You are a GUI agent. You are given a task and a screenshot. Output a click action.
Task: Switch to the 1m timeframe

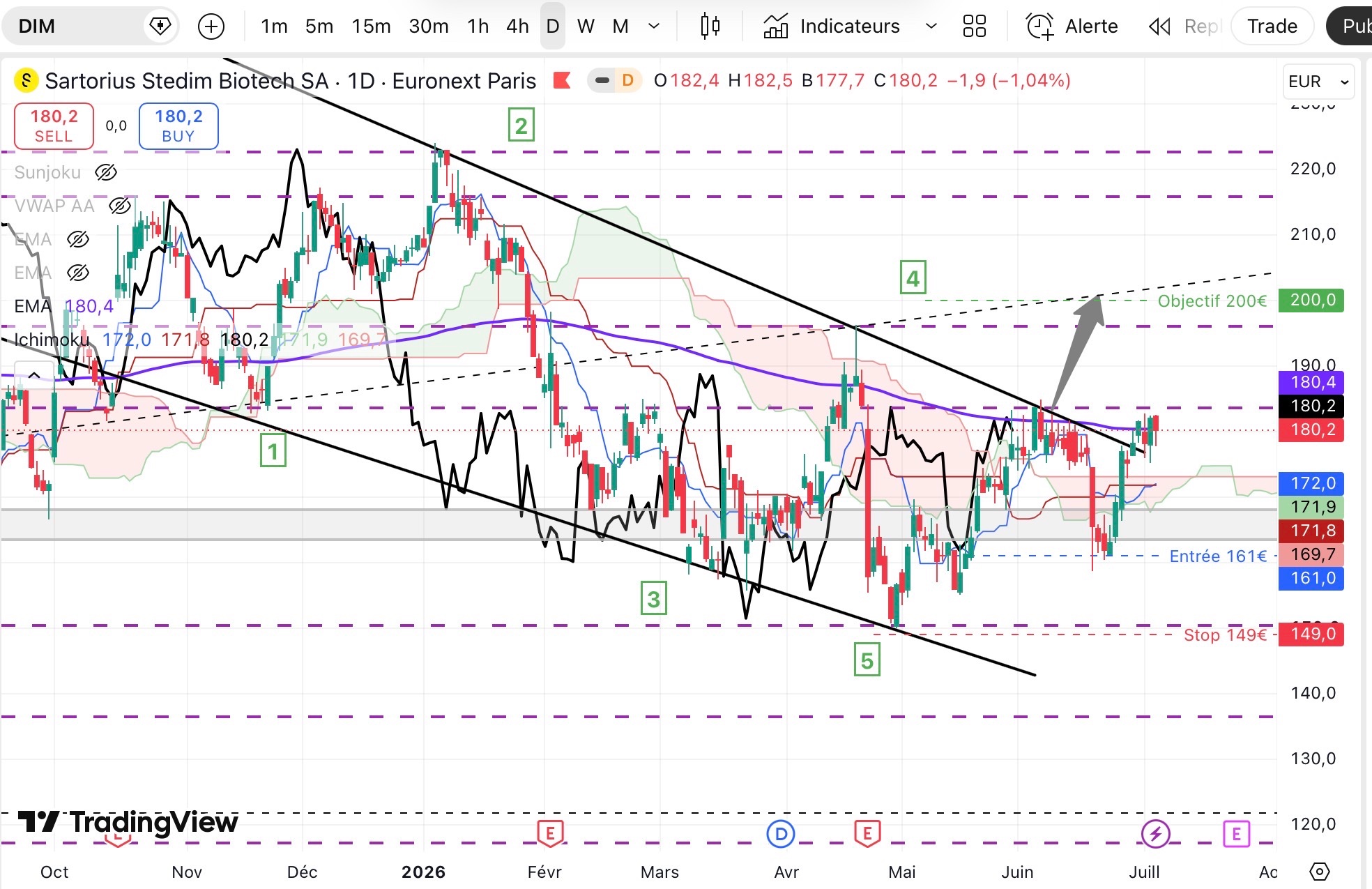tap(274, 26)
